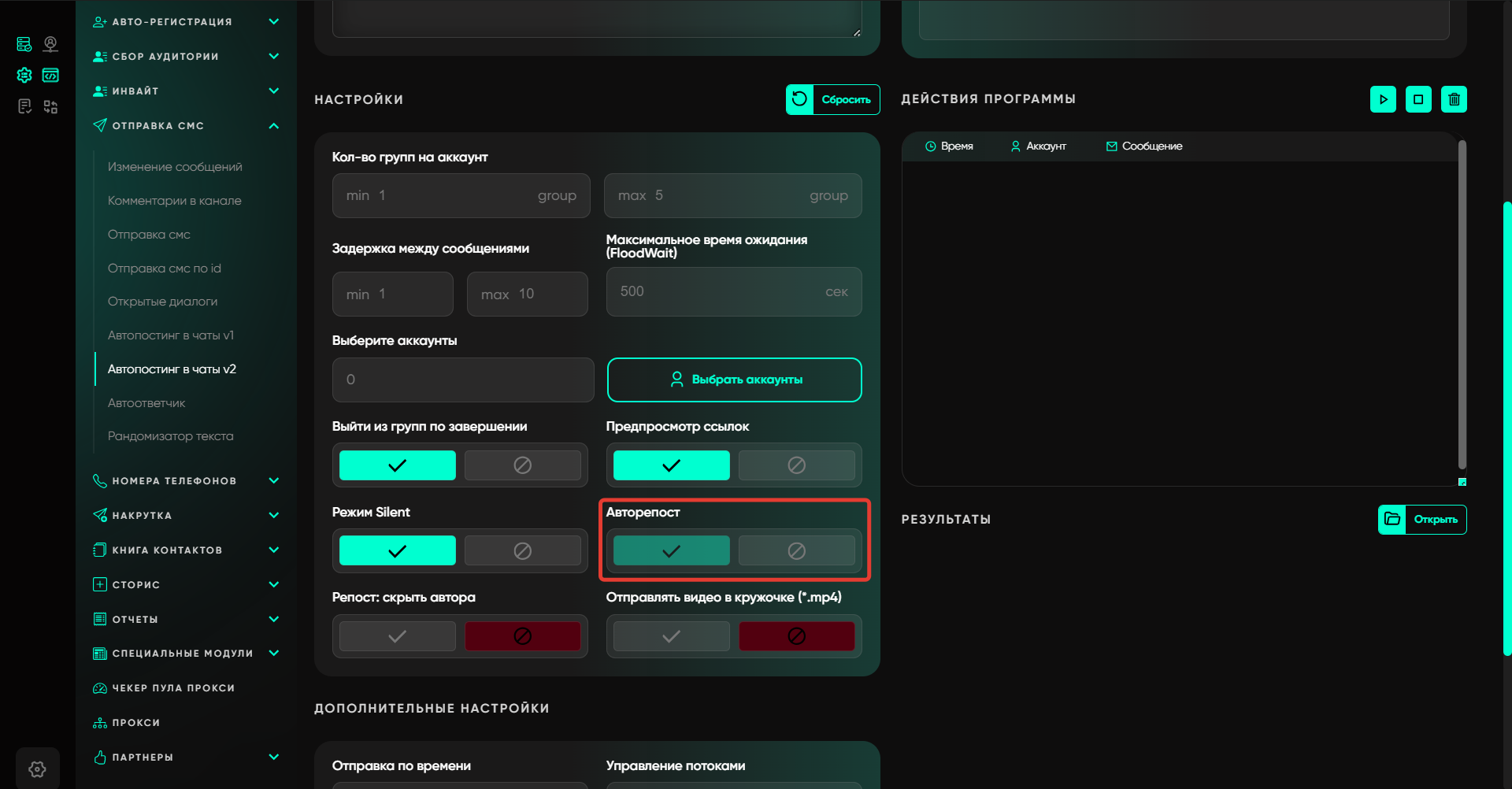Open the code window icon in sidebar

[50, 76]
